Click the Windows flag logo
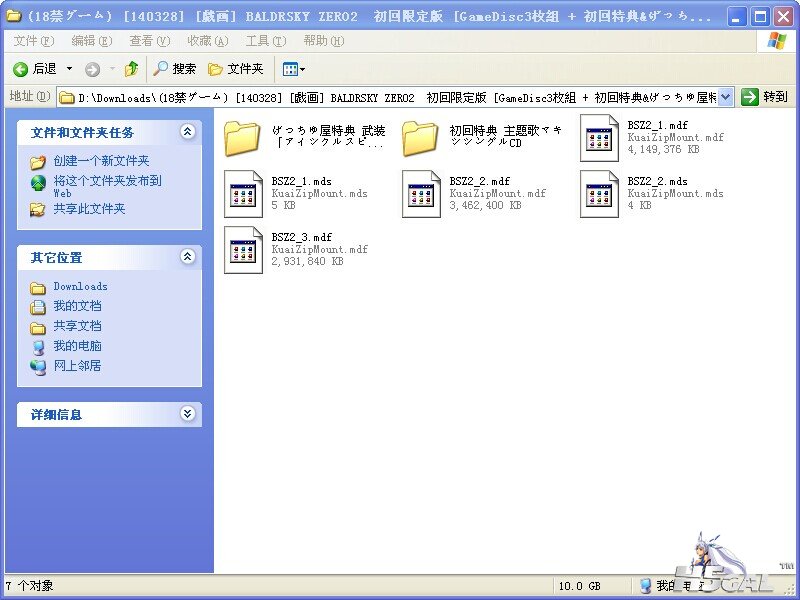Screen dimensions: 800x600 click(x=777, y=41)
